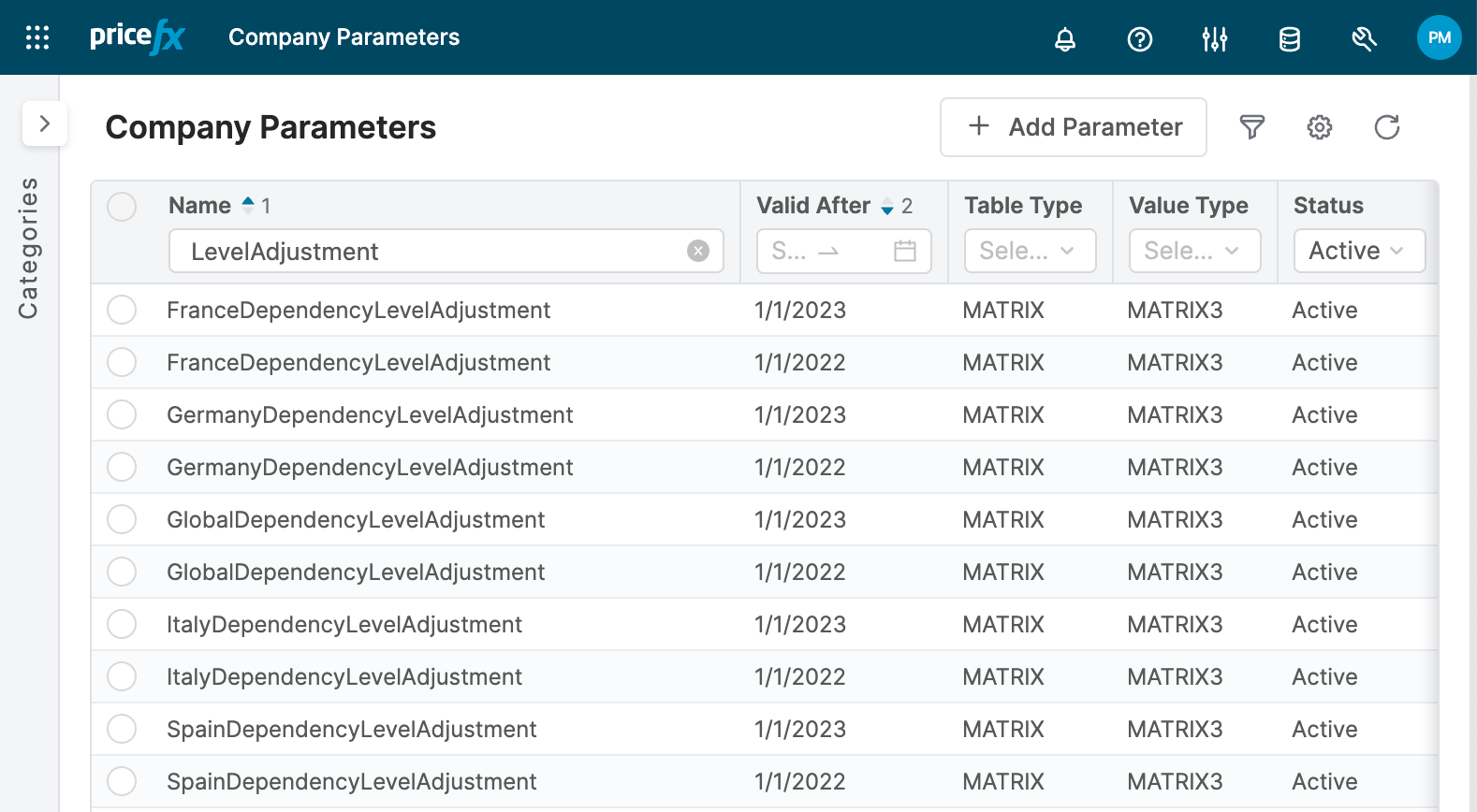Open the notifications bell
Image resolution: width=1477 pixels, height=812 pixels.
click(x=1065, y=38)
